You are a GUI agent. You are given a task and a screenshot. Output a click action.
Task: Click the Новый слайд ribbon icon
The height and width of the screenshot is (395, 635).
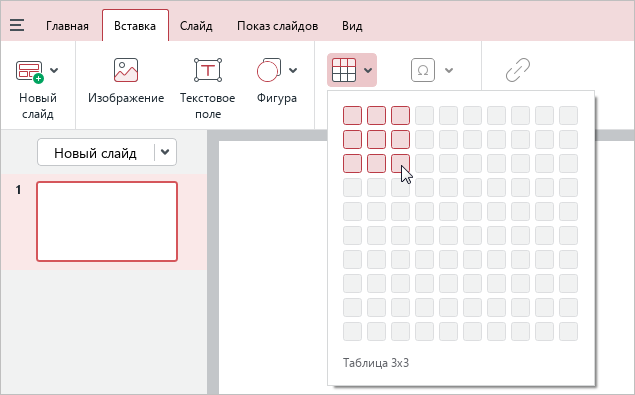pos(30,71)
